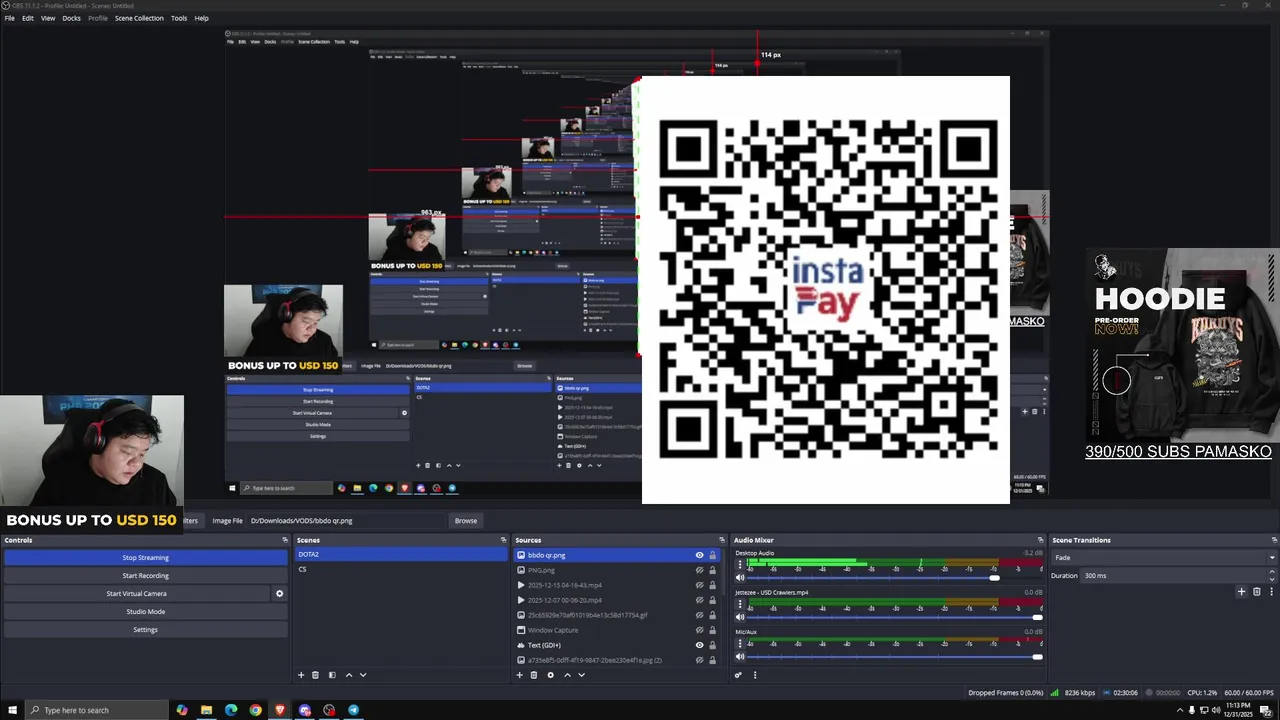Open advanced audio properties gears icon
Screen dimensions: 1280x720
click(x=739, y=675)
